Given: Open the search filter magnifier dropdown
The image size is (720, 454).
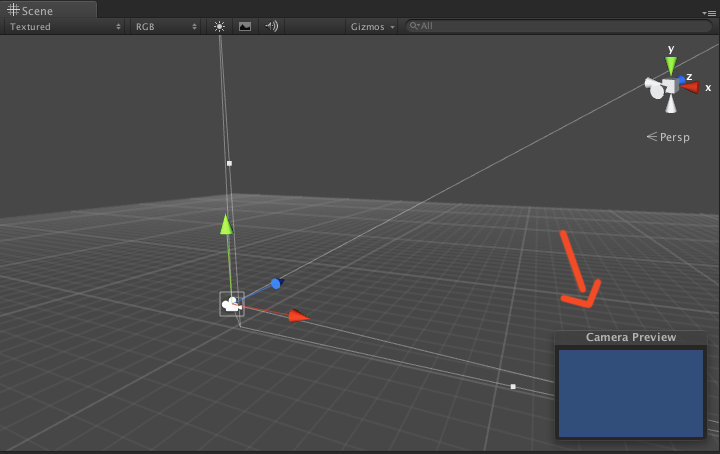Looking at the screenshot, I should coord(415,26).
